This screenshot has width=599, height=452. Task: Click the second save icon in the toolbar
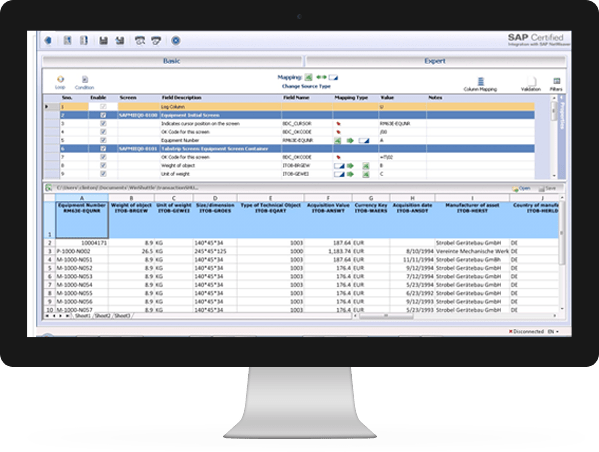click(120, 41)
